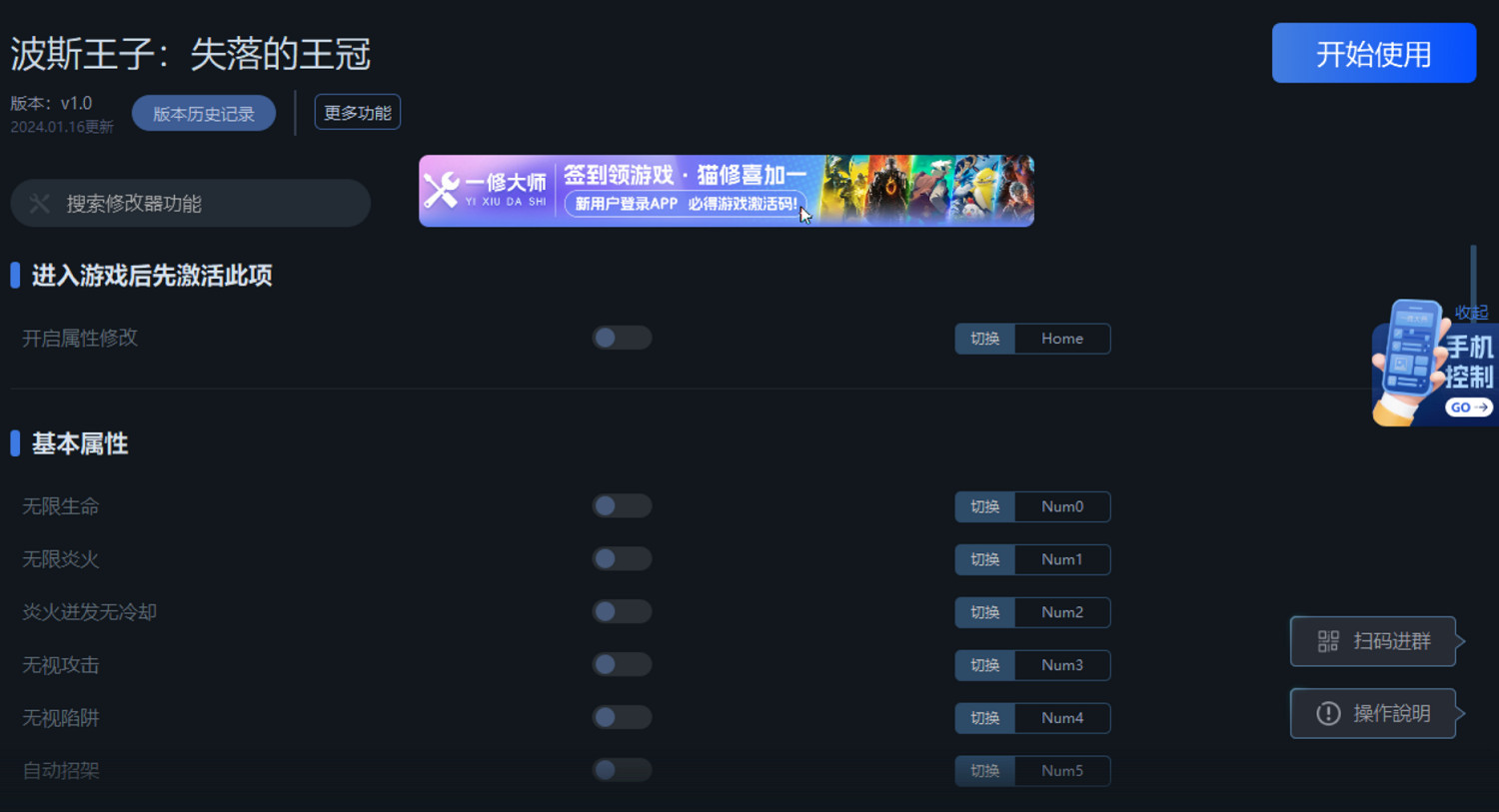Focus the 搜索修改器功能 search field
Image resolution: width=1499 pixels, height=812 pixels.
[190, 204]
